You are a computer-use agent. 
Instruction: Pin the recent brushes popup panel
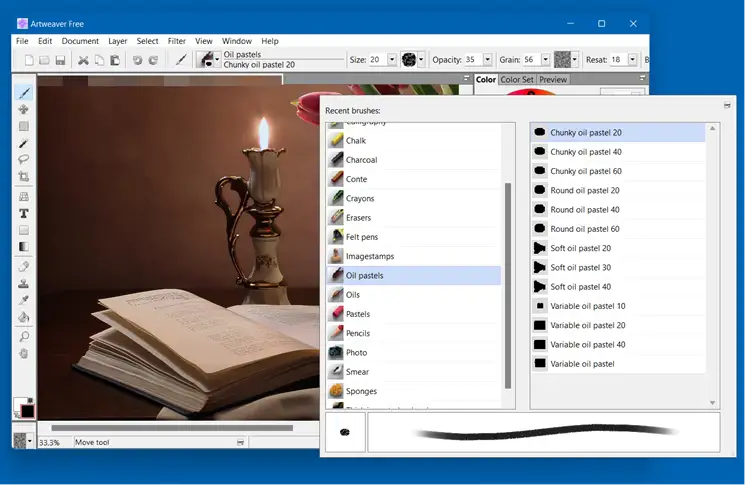tap(727, 105)
